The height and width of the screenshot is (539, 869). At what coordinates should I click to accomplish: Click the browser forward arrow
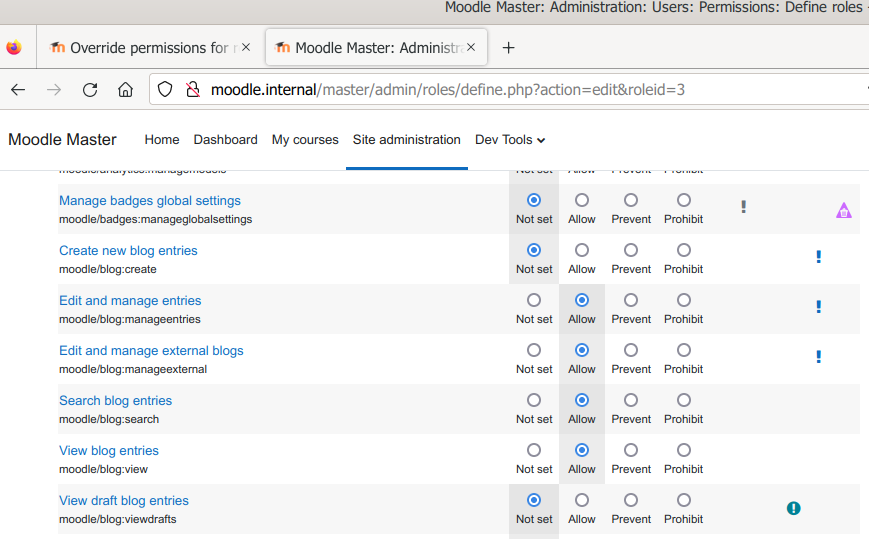click(54, 90)
